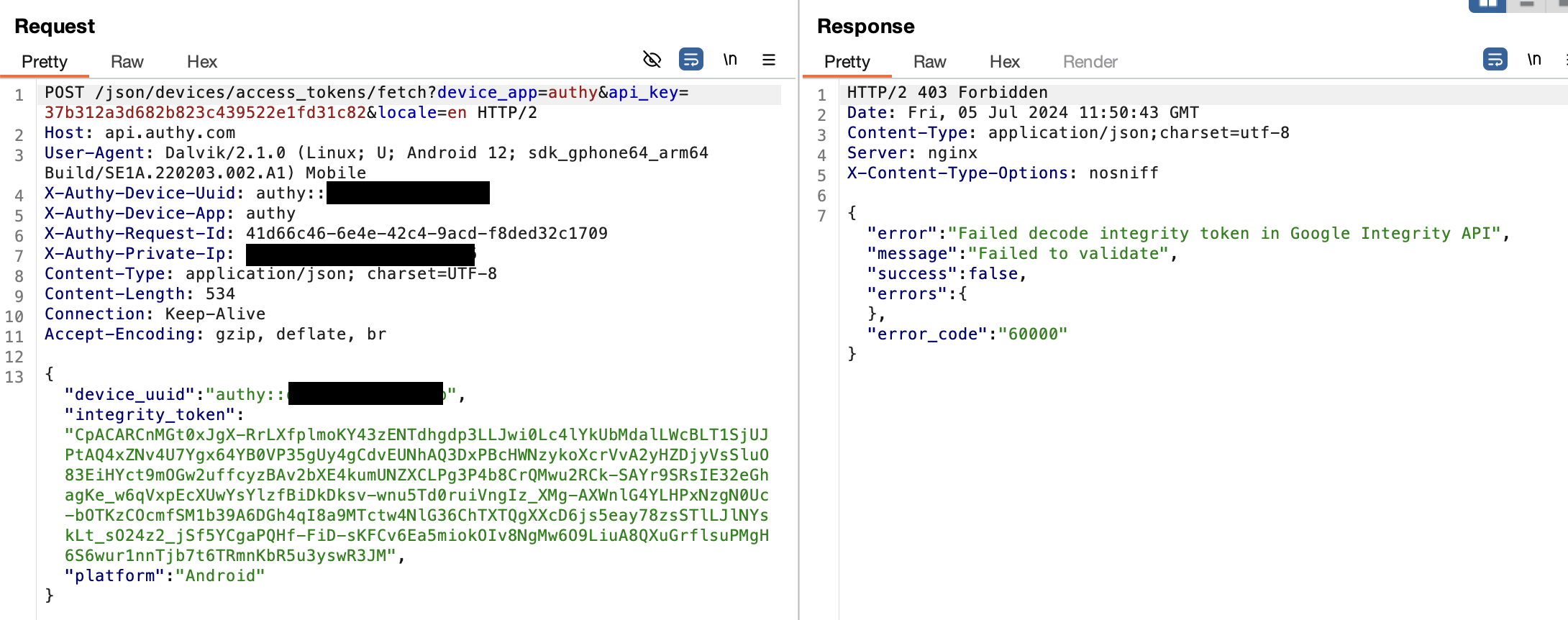This screenshot has height=620, width=1568.
Task: Select the api_key value 37b312a3d682b823c439522e1fd31c82
Action: pos(206,113)
